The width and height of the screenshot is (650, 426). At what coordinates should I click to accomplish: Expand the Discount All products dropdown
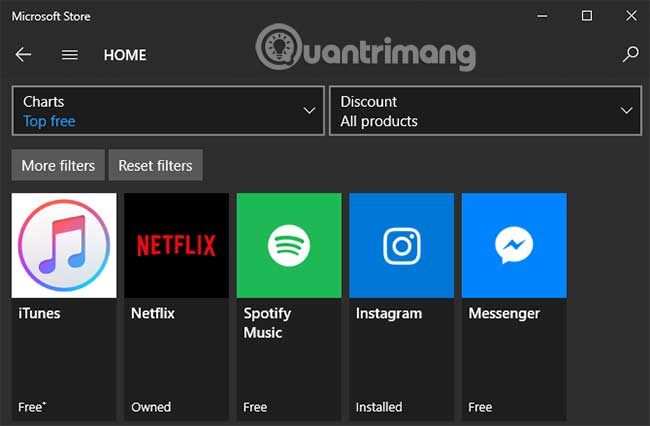(485, 111)
